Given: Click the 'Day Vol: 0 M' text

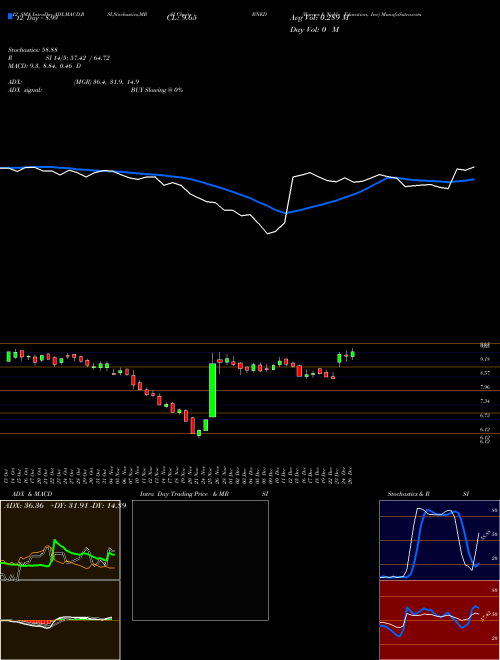Looking at the screenshot, I should (314, 30).
